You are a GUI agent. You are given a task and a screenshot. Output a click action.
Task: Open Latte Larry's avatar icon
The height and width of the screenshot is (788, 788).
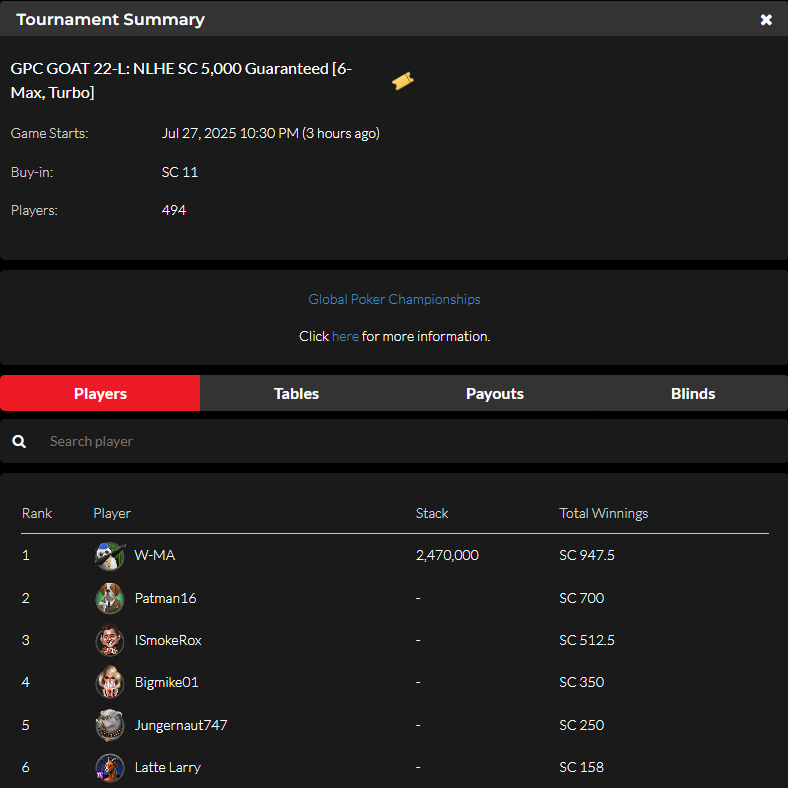[110, 767]
